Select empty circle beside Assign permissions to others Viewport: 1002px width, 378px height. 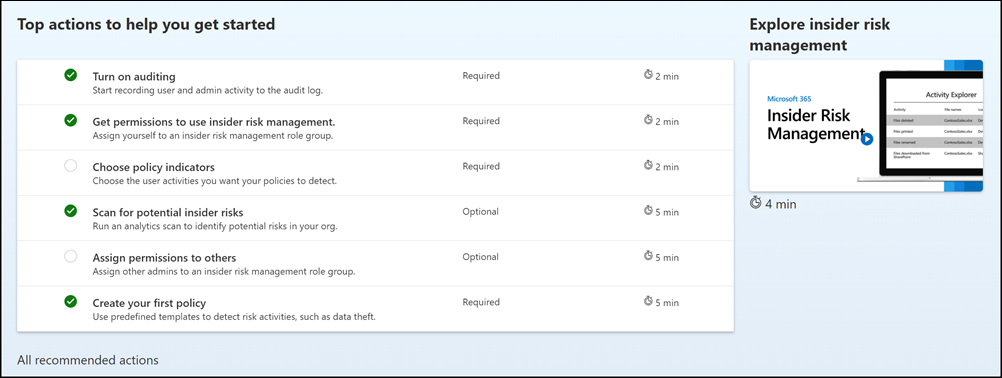70,256
